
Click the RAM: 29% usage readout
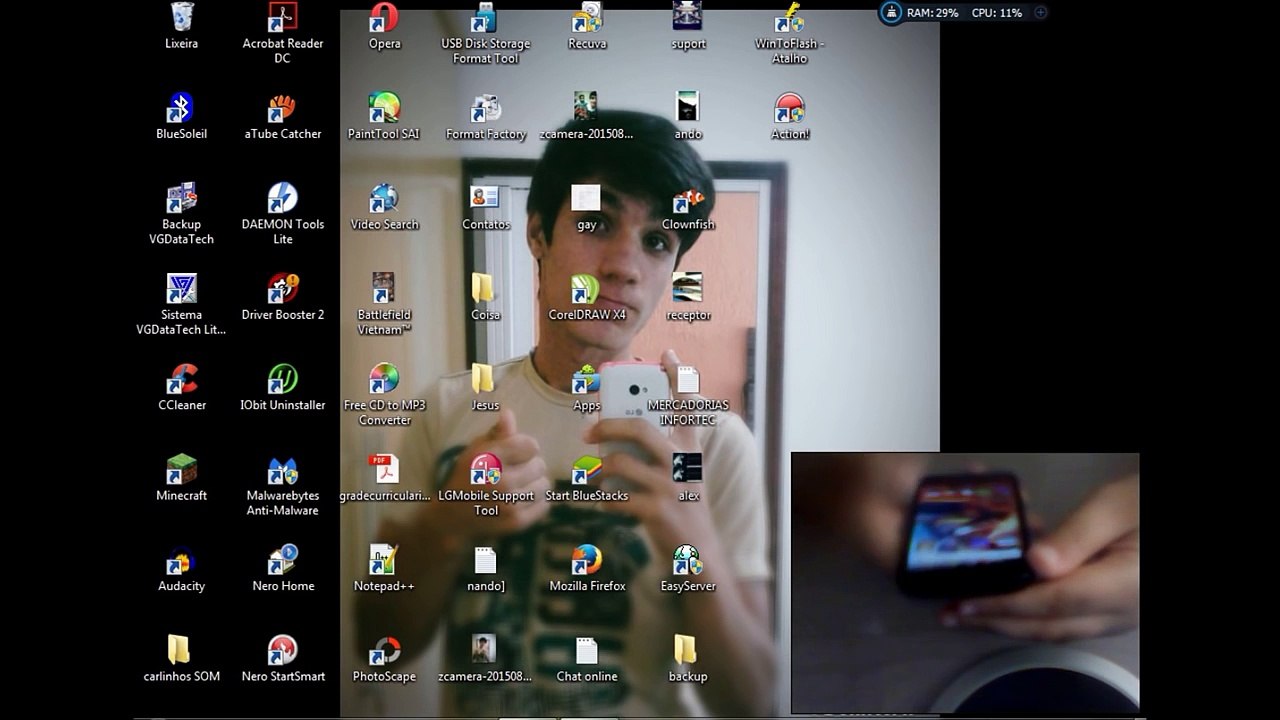point(932,13)
